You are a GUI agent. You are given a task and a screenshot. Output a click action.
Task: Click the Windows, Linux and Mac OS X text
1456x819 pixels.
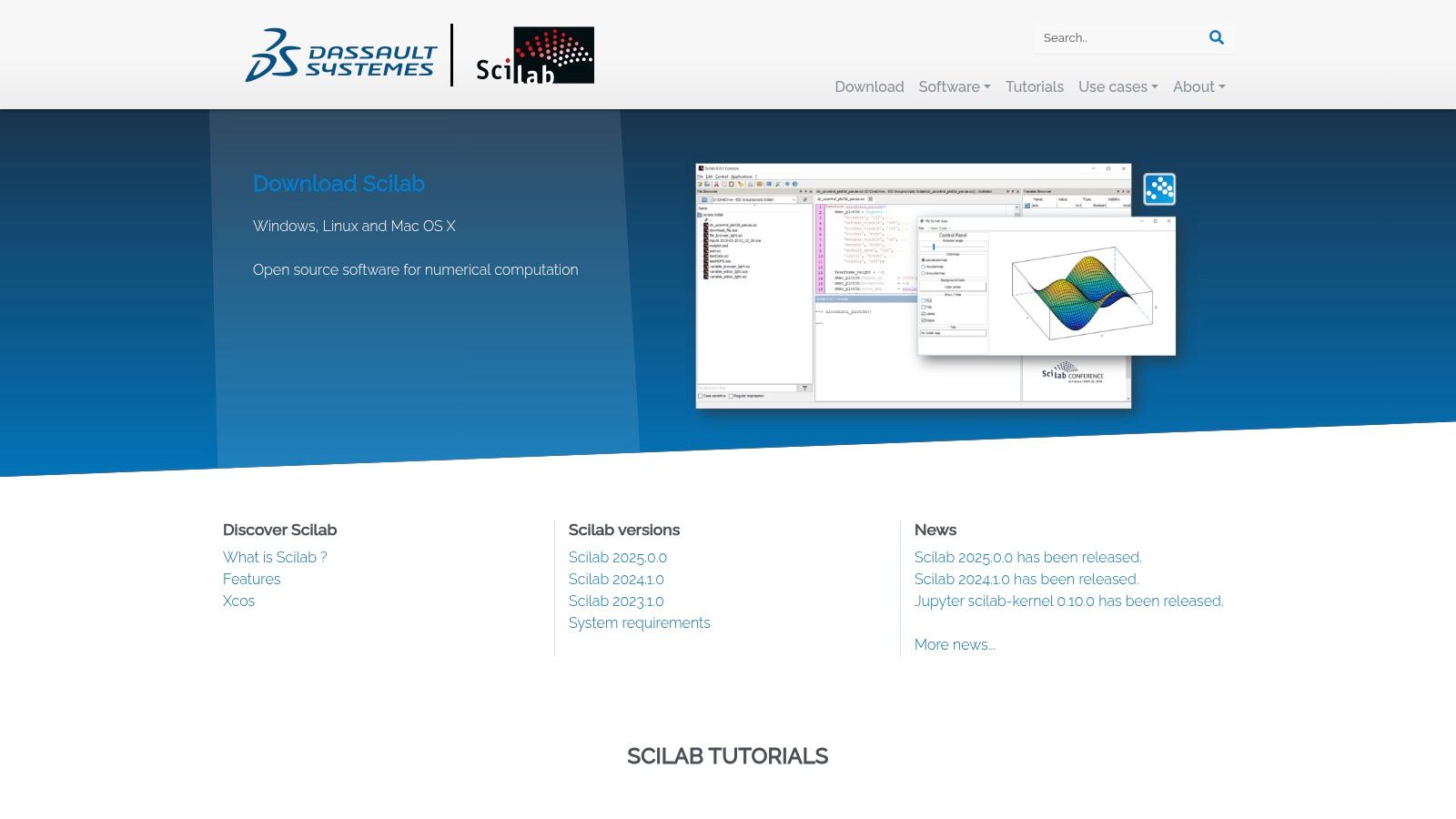[x=354, y=226]
